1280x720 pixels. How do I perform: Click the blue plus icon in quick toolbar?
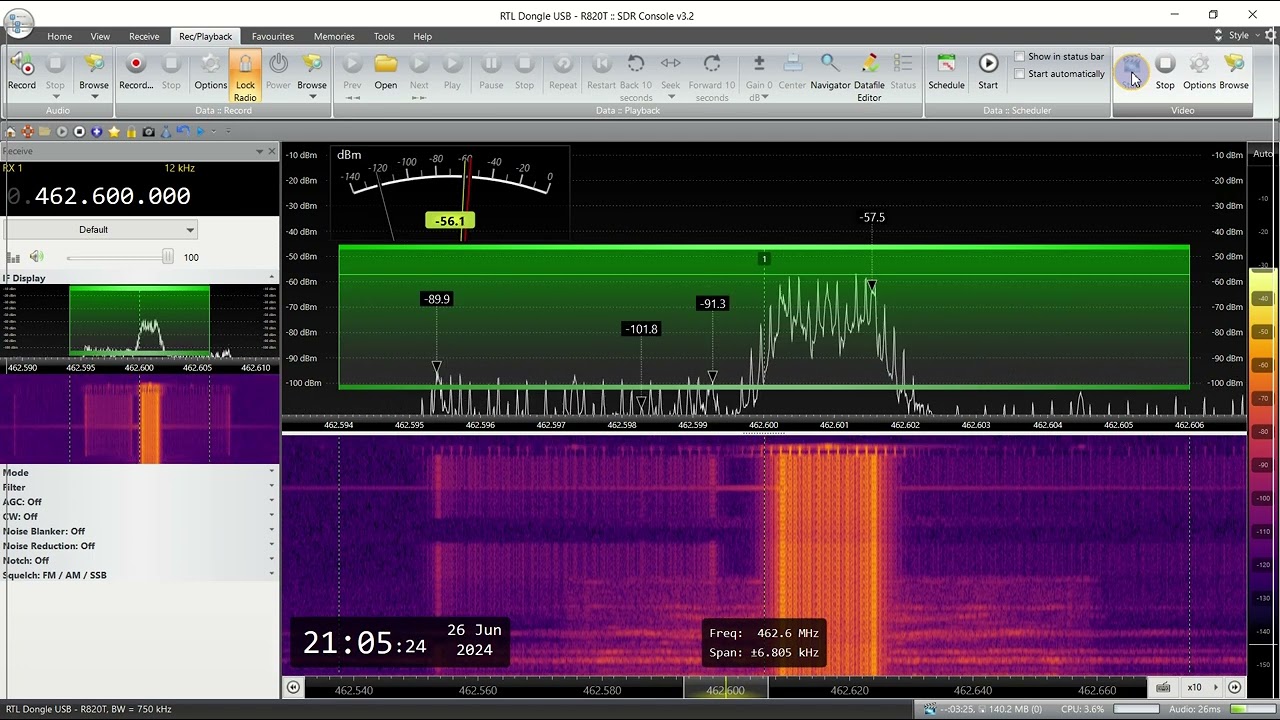tap(97, 131)
